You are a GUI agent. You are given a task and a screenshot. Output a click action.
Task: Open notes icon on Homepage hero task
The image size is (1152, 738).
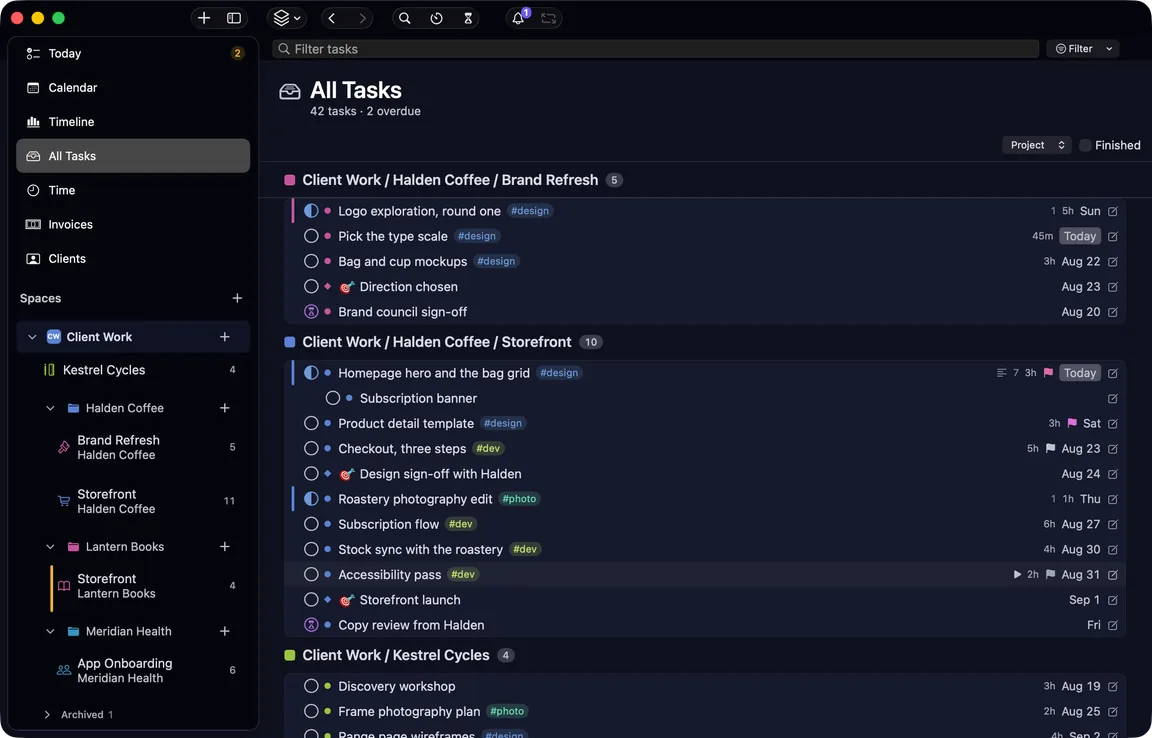click(x=1001, y=373)
